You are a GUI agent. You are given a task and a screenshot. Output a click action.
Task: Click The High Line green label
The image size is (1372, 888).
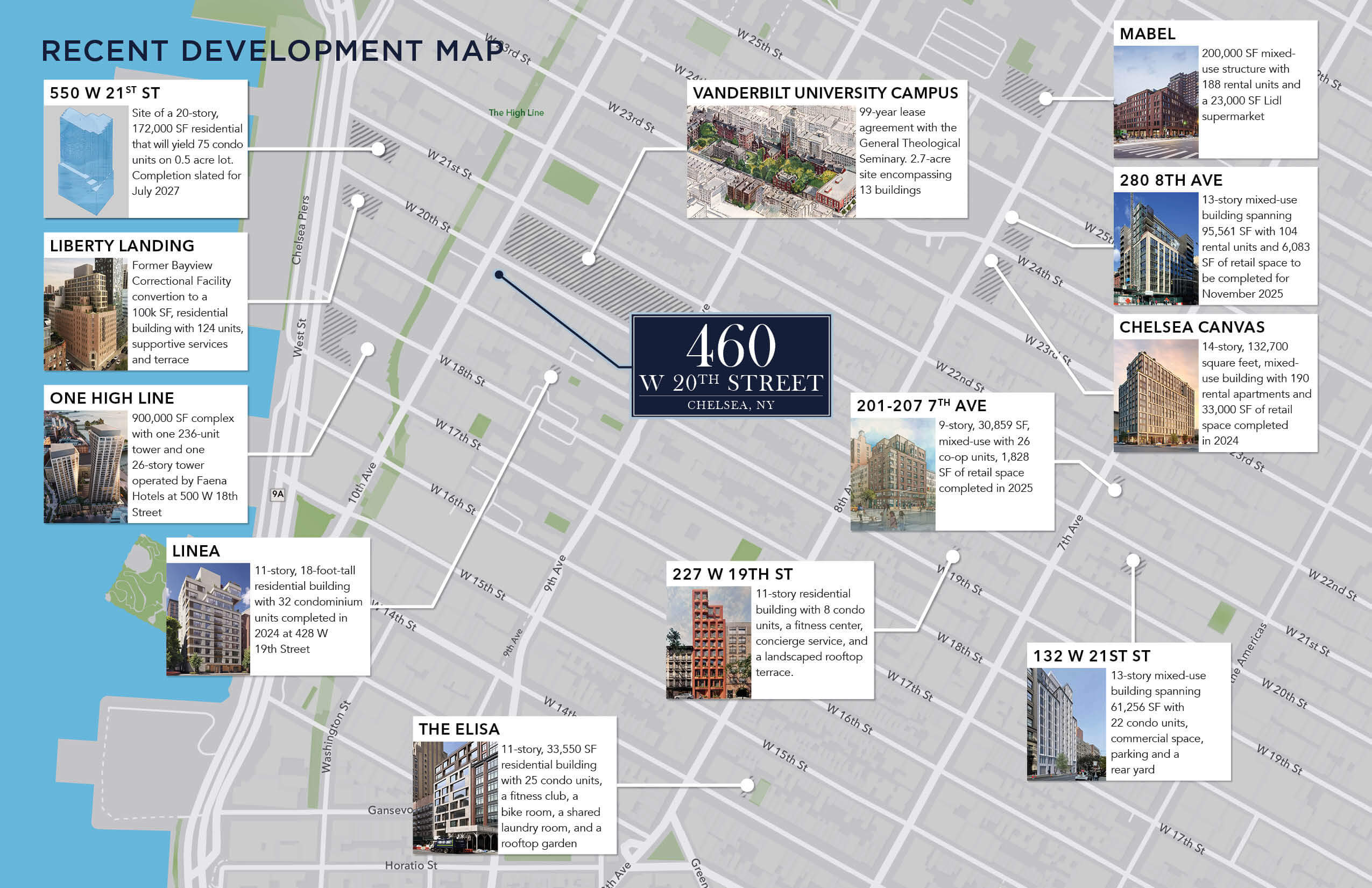(x=516, y=112)
